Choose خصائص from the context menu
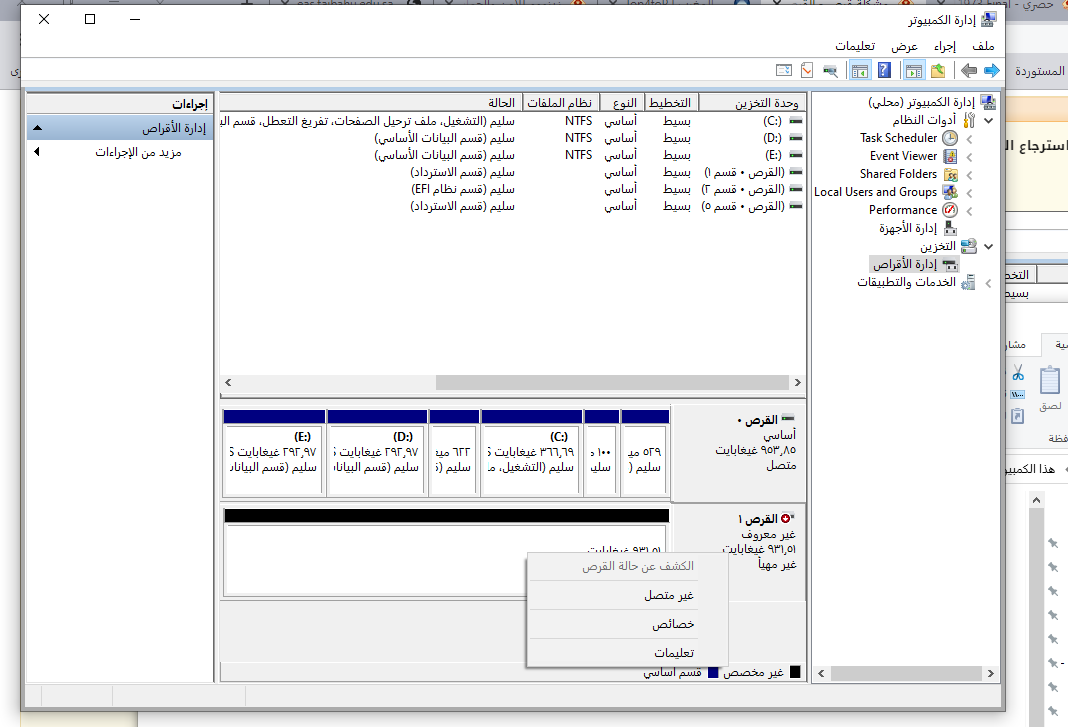The width and height of the screenshot is (1068, 727). click(673, 624)
